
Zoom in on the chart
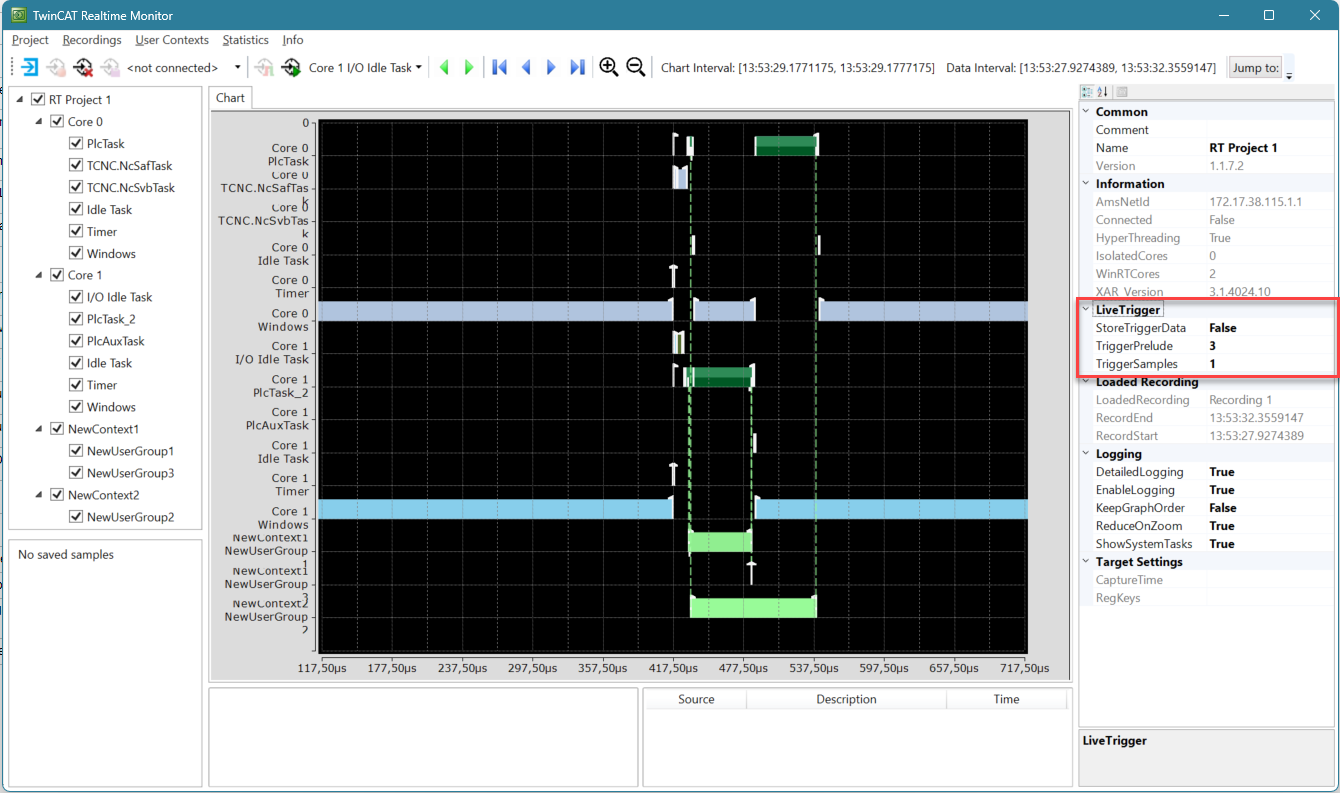coord(609,68)
